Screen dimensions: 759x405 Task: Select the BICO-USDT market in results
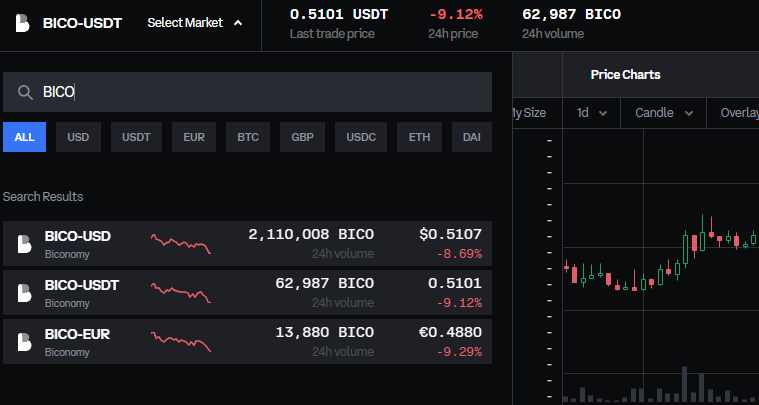tap(247, 292)
